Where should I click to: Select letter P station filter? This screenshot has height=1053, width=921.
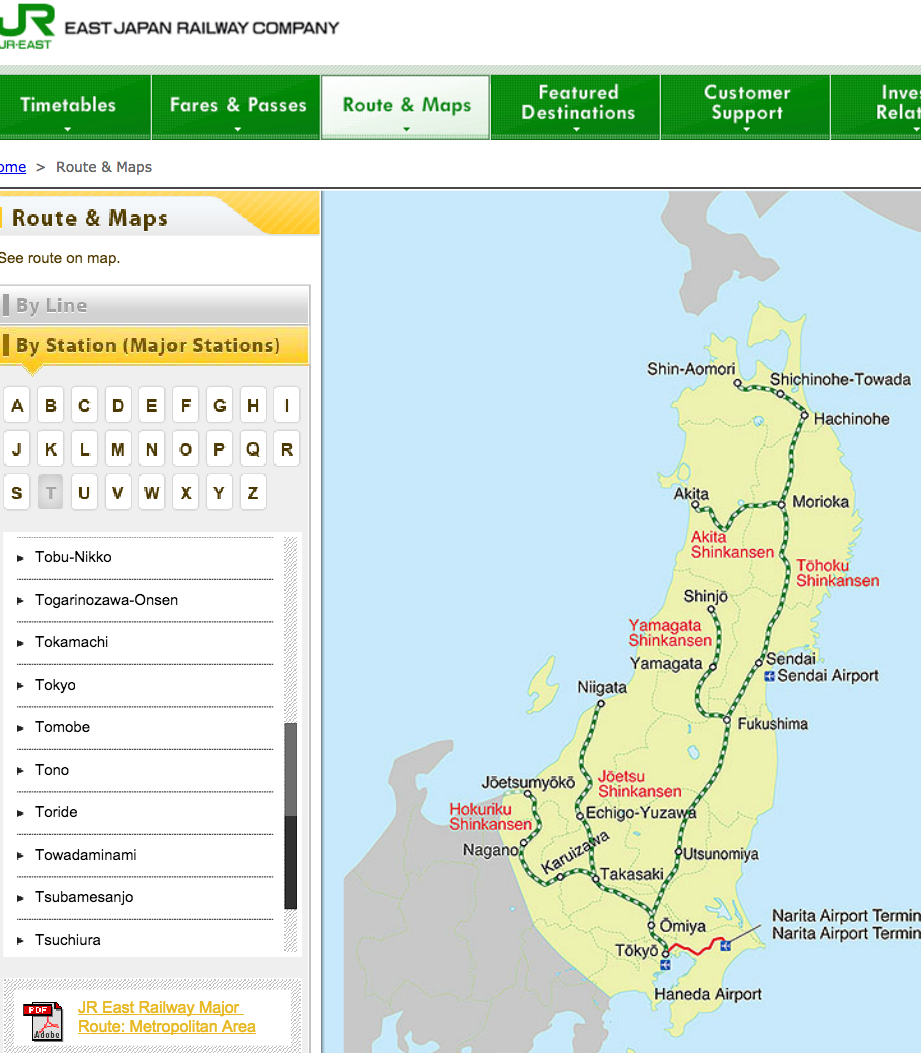tap(219, 449)
